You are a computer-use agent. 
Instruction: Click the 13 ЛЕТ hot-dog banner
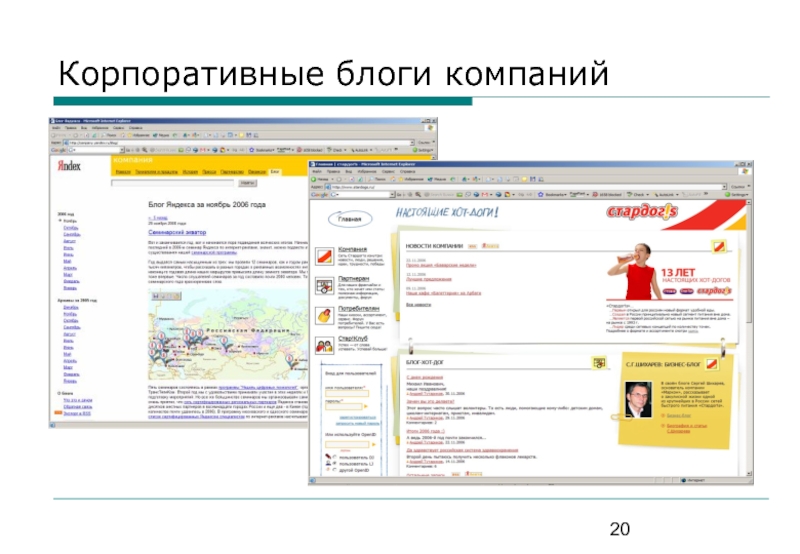[670, 272]
